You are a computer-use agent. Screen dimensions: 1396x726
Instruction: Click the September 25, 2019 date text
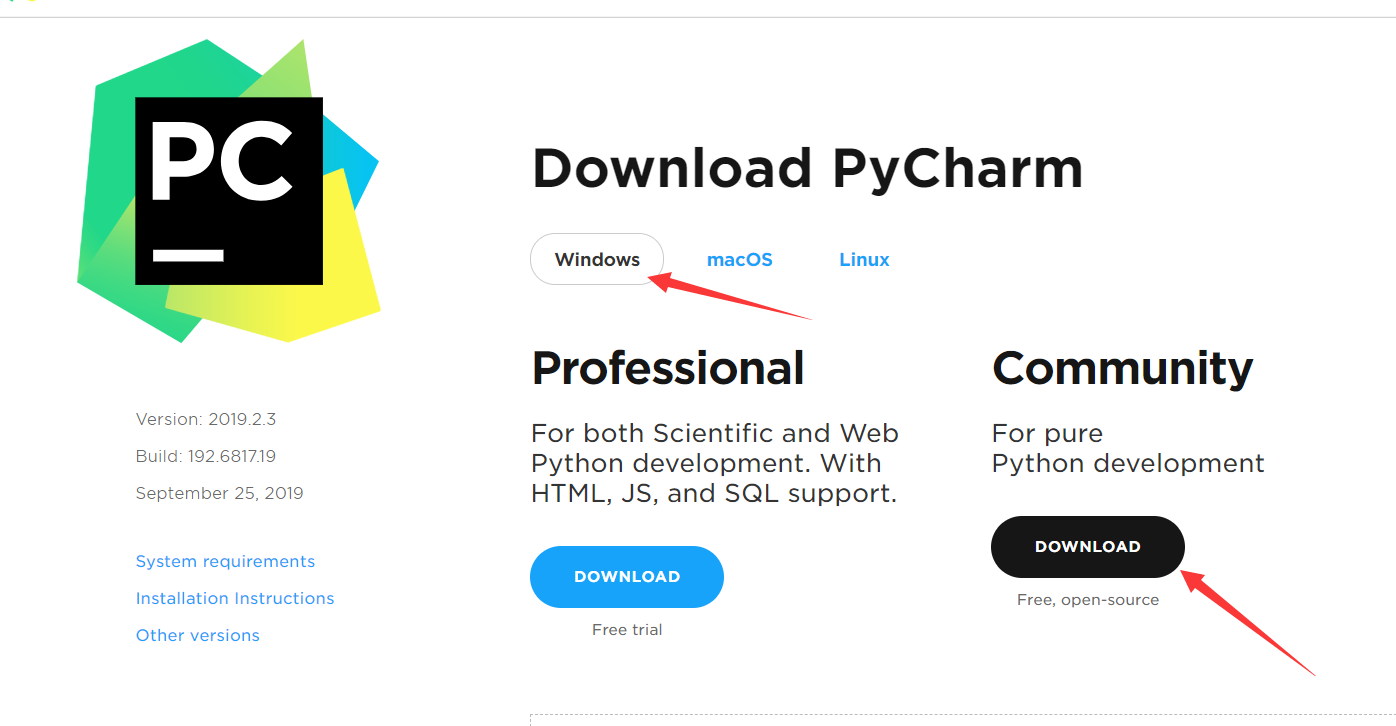click(219, 492)
